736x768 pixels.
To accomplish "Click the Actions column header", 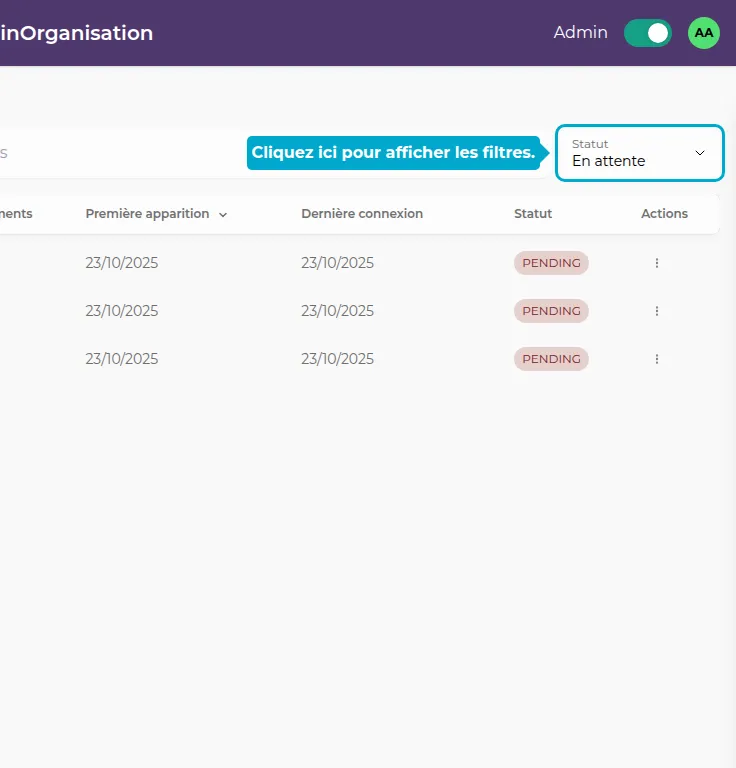I will point(664,214).
